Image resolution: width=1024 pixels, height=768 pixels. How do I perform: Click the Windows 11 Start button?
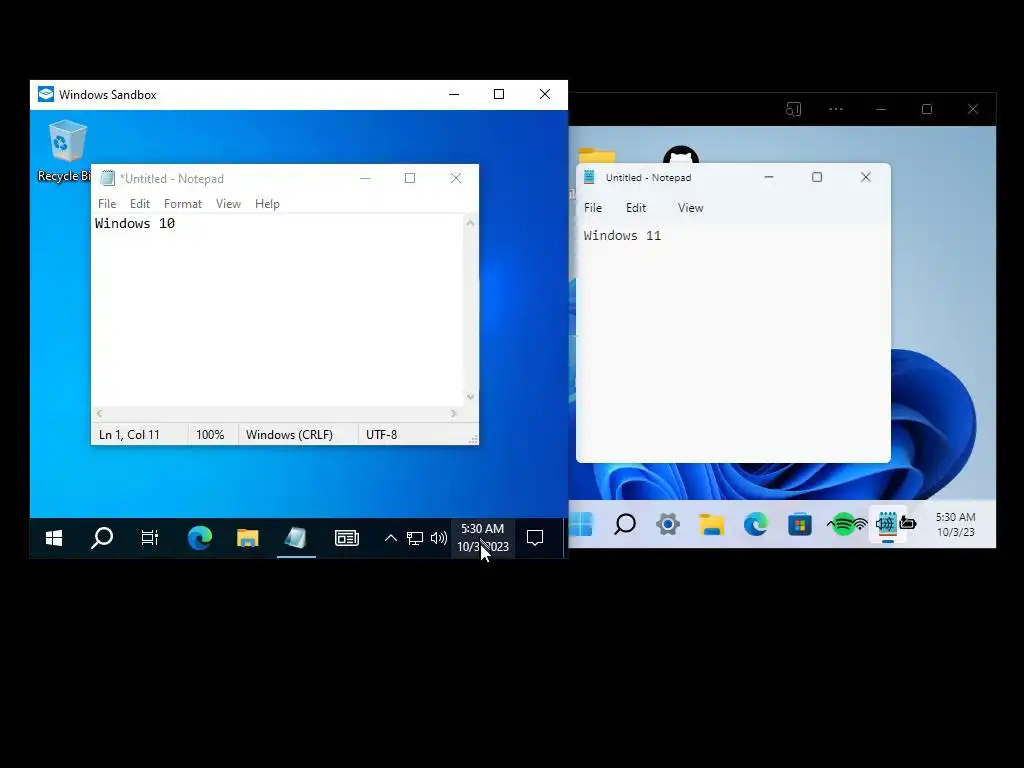pyautogui.click(x=581, y=524)
